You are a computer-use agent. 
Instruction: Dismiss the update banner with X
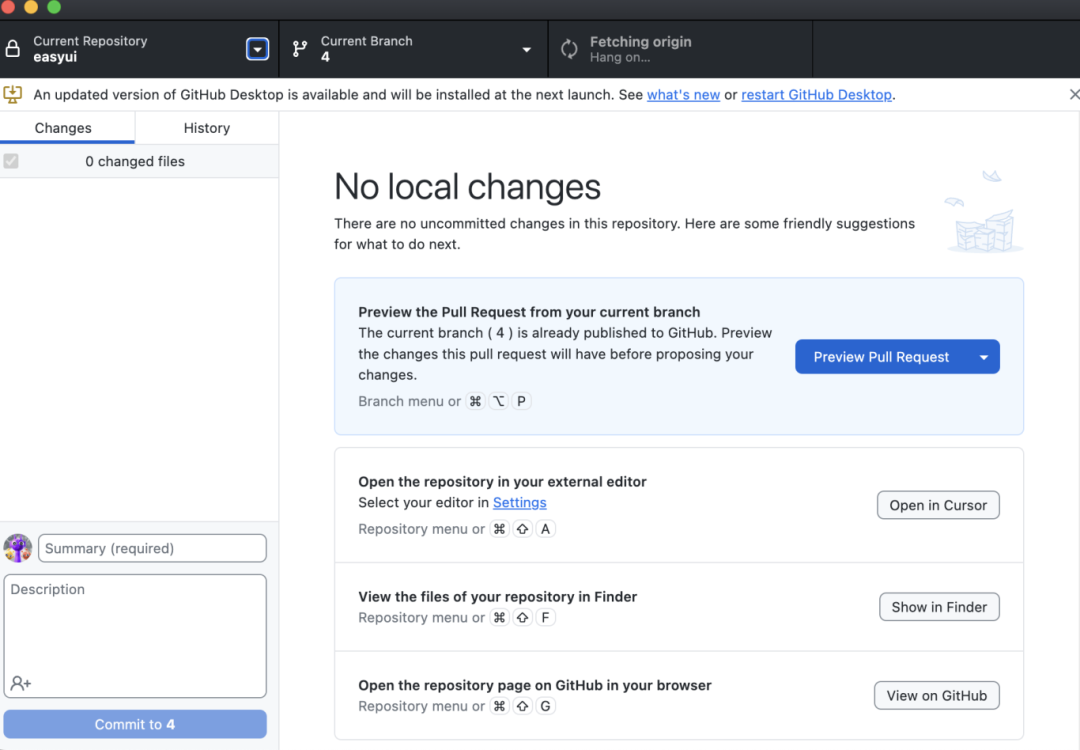(1074, 95)
